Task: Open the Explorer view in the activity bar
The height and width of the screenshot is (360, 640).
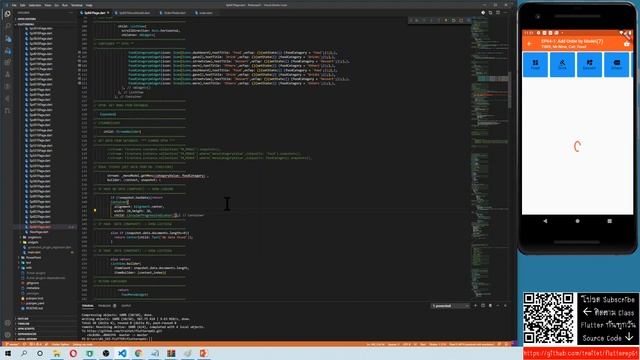Action: [x=7, y=14]
